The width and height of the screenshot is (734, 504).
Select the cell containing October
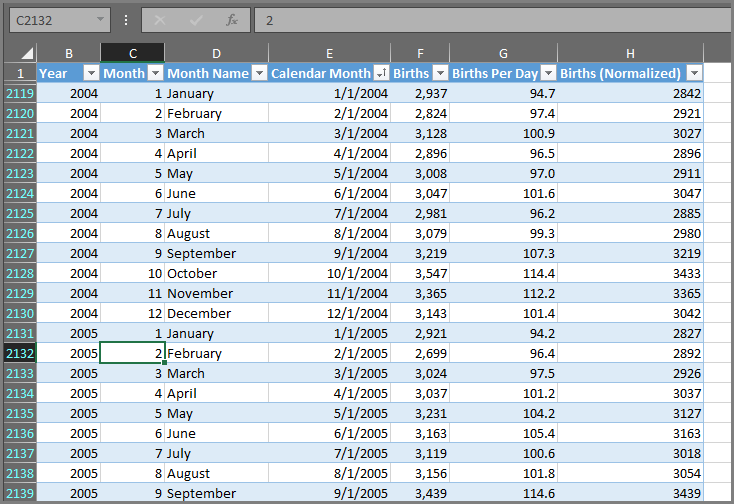[216, 273]
